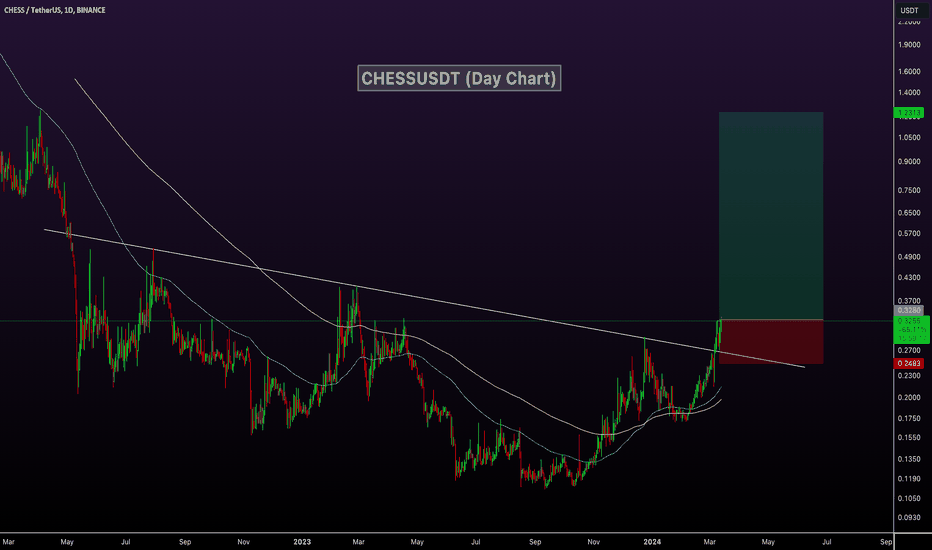Click the 0.3700 price axis label
Screen dimensions: 932x550
coord(909,301)
